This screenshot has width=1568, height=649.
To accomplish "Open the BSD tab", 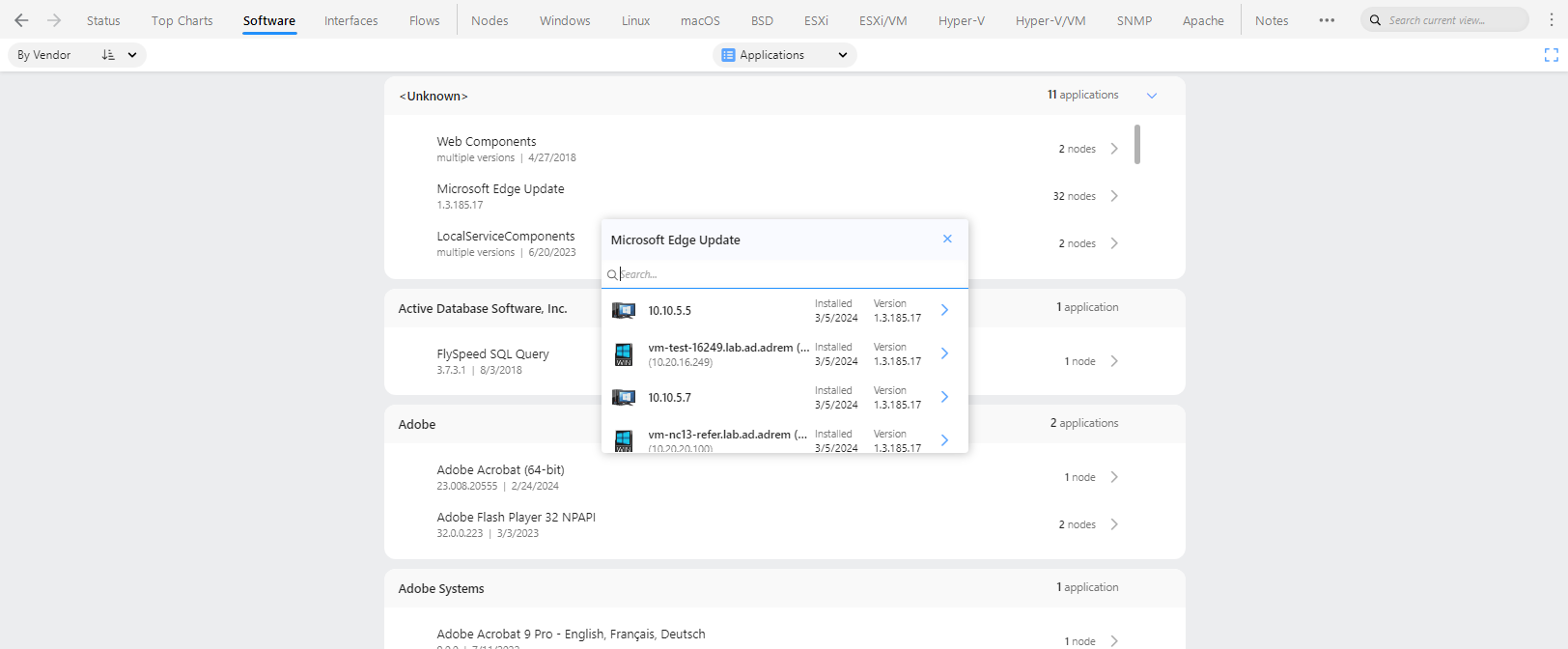I will [762, 20].
